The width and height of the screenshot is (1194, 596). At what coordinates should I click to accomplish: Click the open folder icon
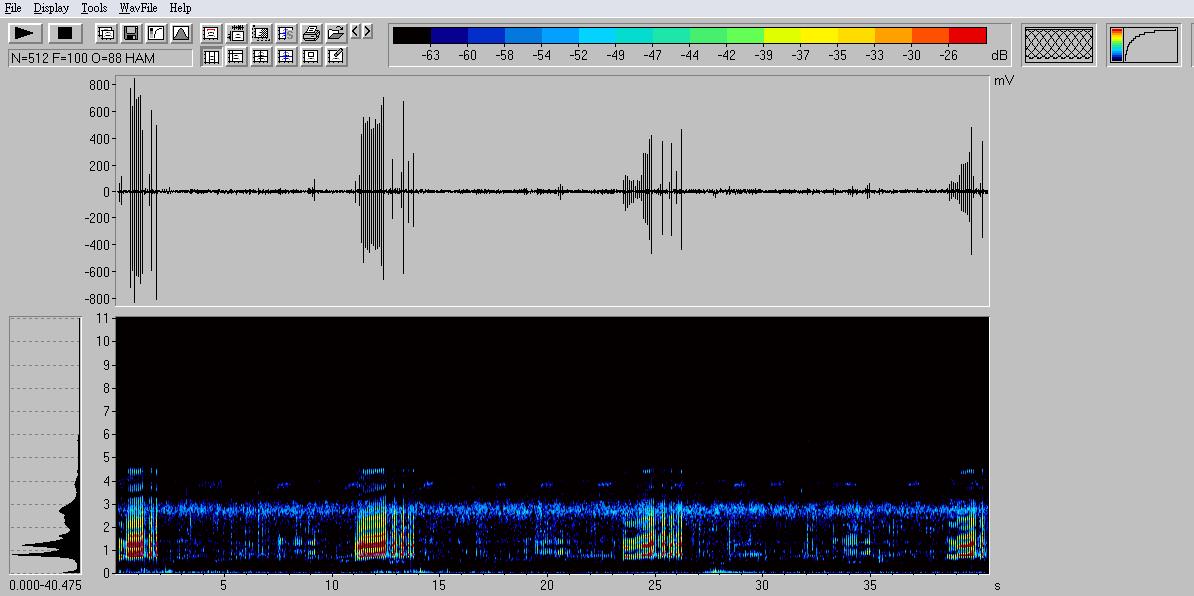click(335, 33)
